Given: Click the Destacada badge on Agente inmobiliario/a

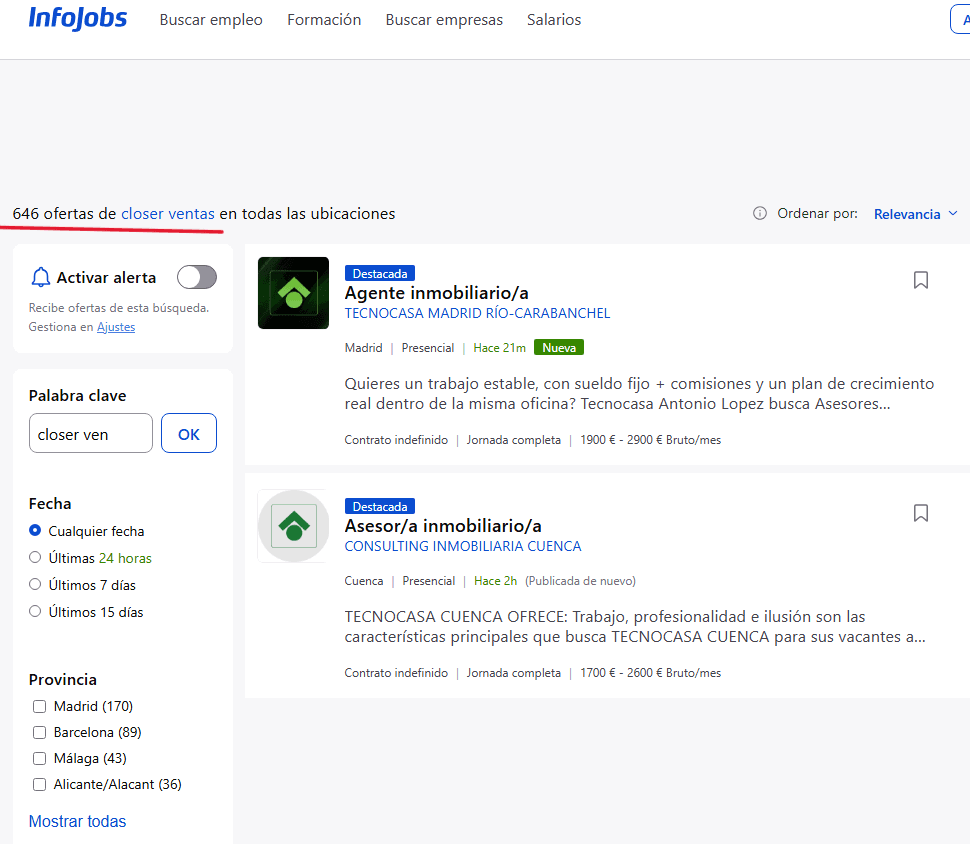Looking at the screenshot, I should coord(380,273).
